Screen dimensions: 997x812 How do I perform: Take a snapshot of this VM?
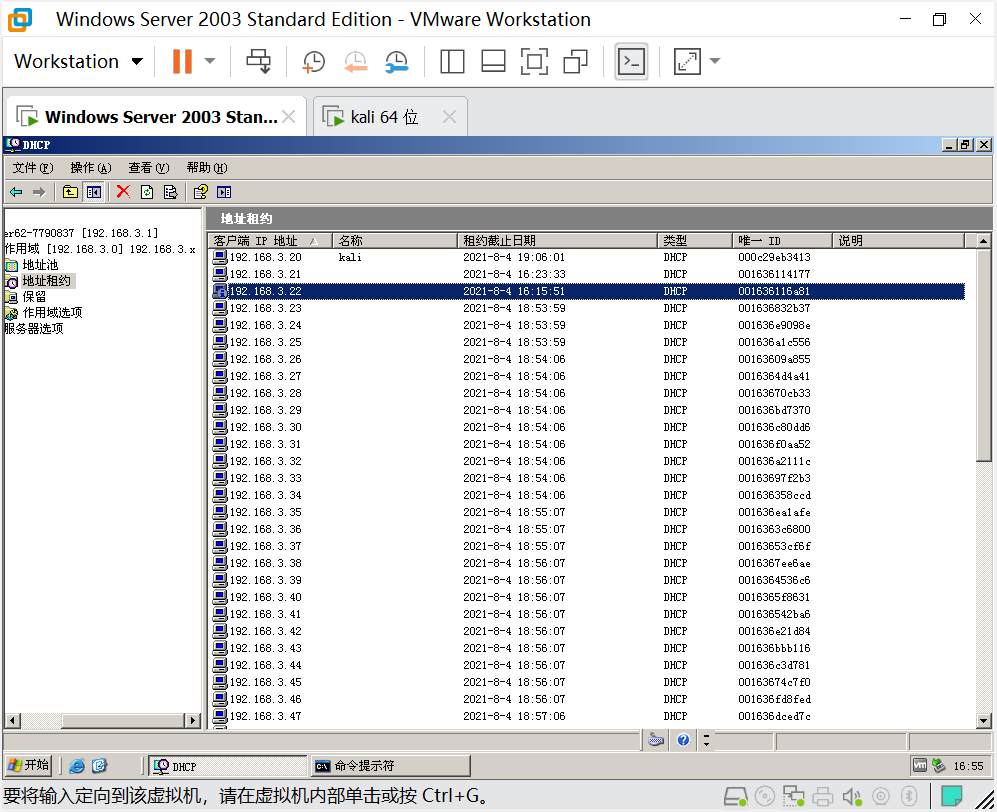[313, 62]
